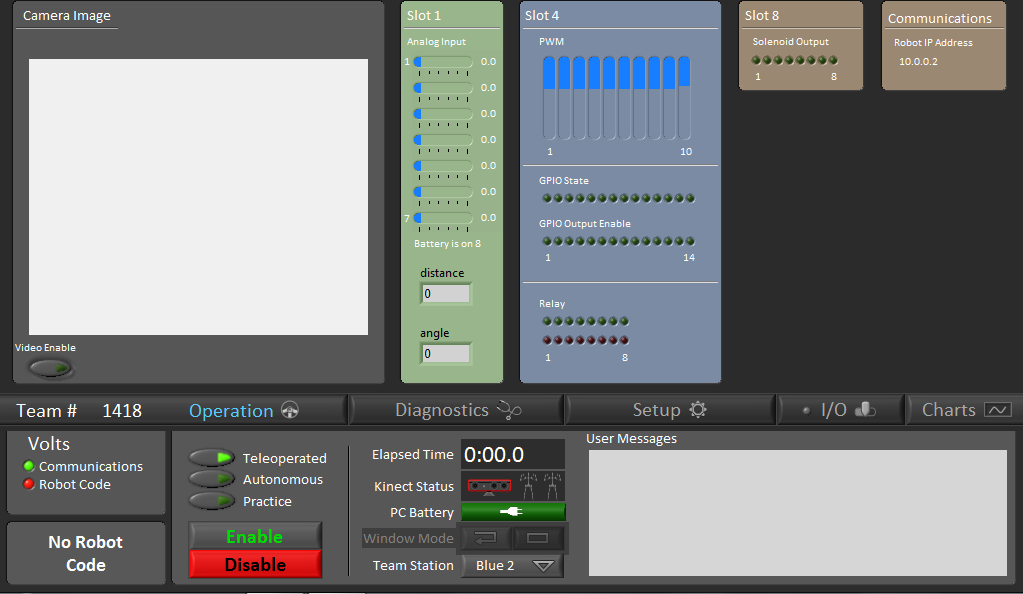Click last GPIO State LED
Viewport: 1023px width, 594px height.
coord(690,198)
